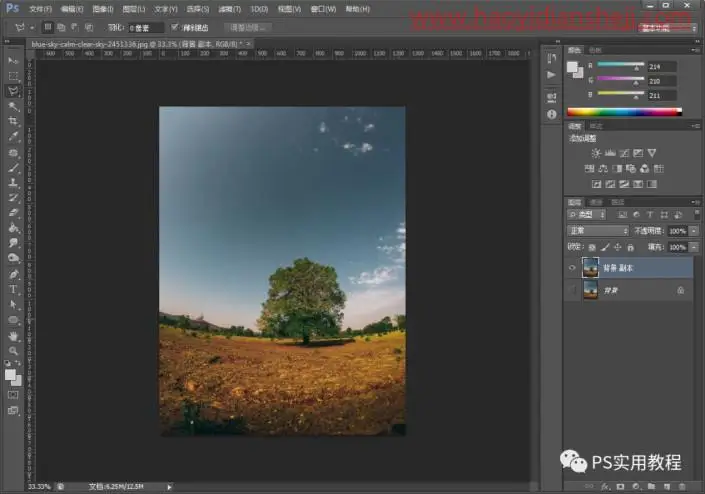This screenshot has height=494, width=705.
Task: Add a Curves adjustment
Action: point(624,153)
